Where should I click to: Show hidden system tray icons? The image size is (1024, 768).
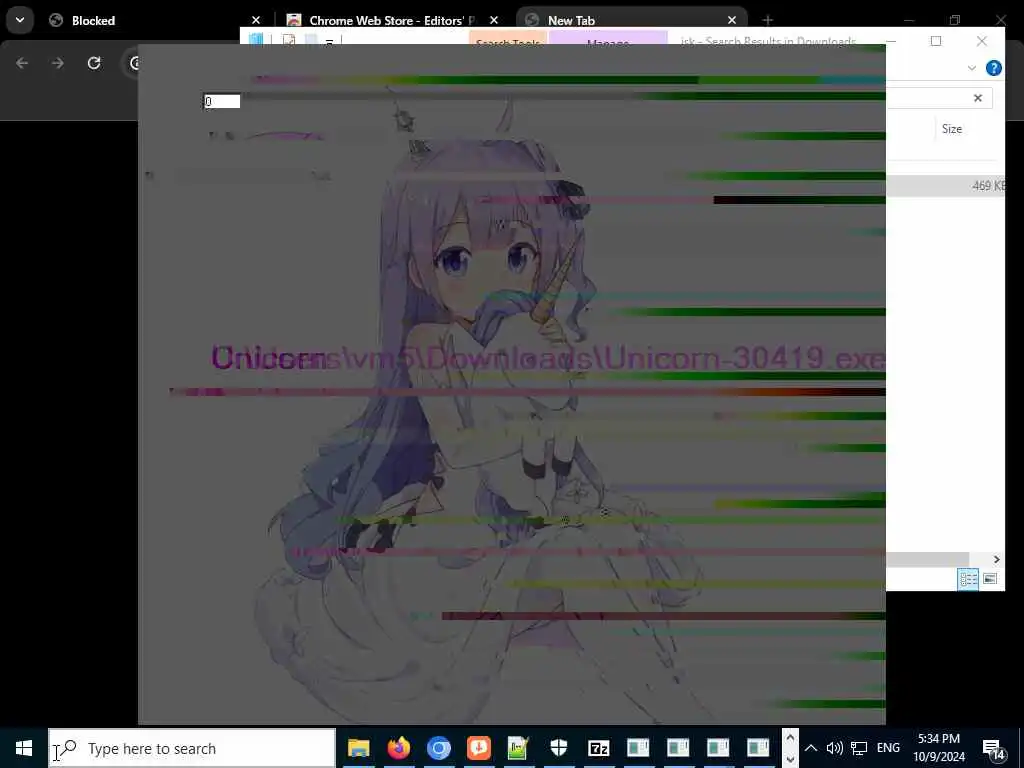(x=810, y=748)
